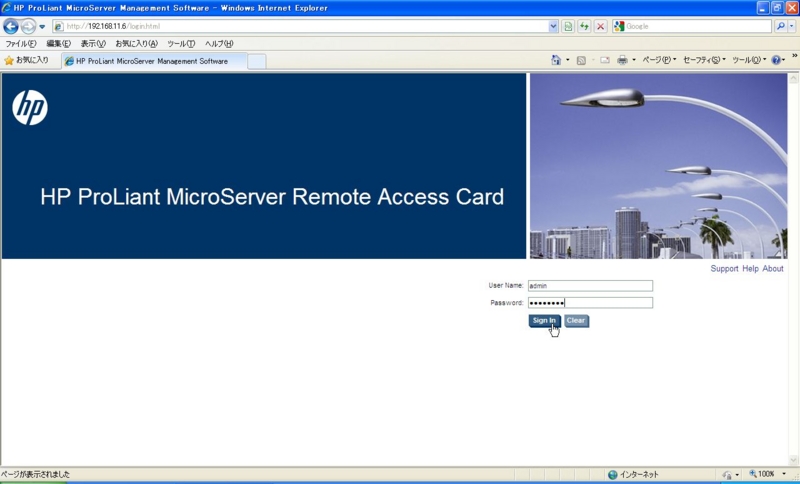
Task: Open the recent pages dropdown arrow
Action: coord(42,27)
